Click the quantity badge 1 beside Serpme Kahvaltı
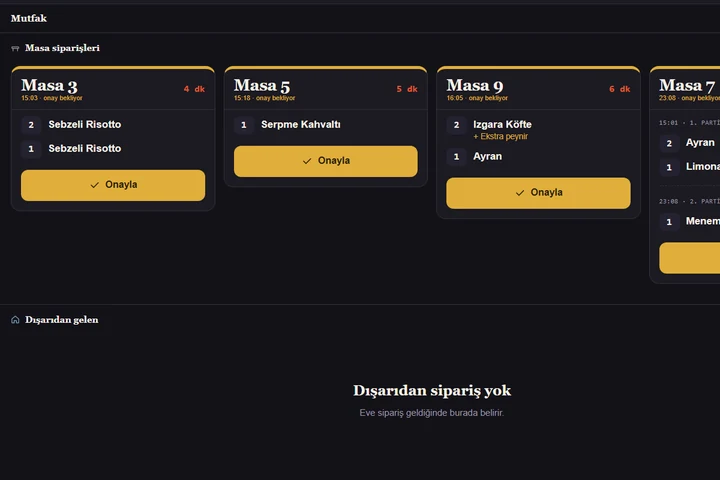Image resolution: width=720 pixels, height=480 pixels. pos(244,125)
